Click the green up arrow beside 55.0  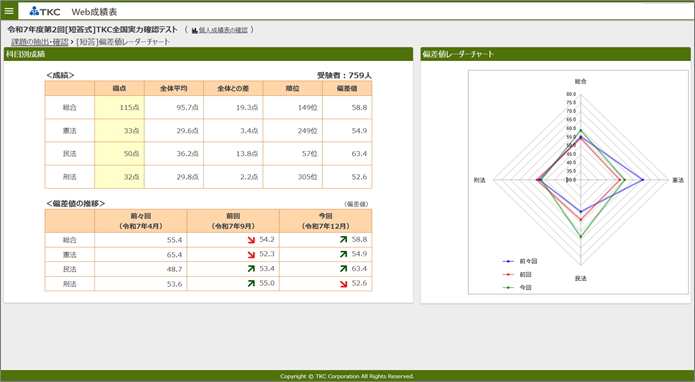tap(251, 284)
